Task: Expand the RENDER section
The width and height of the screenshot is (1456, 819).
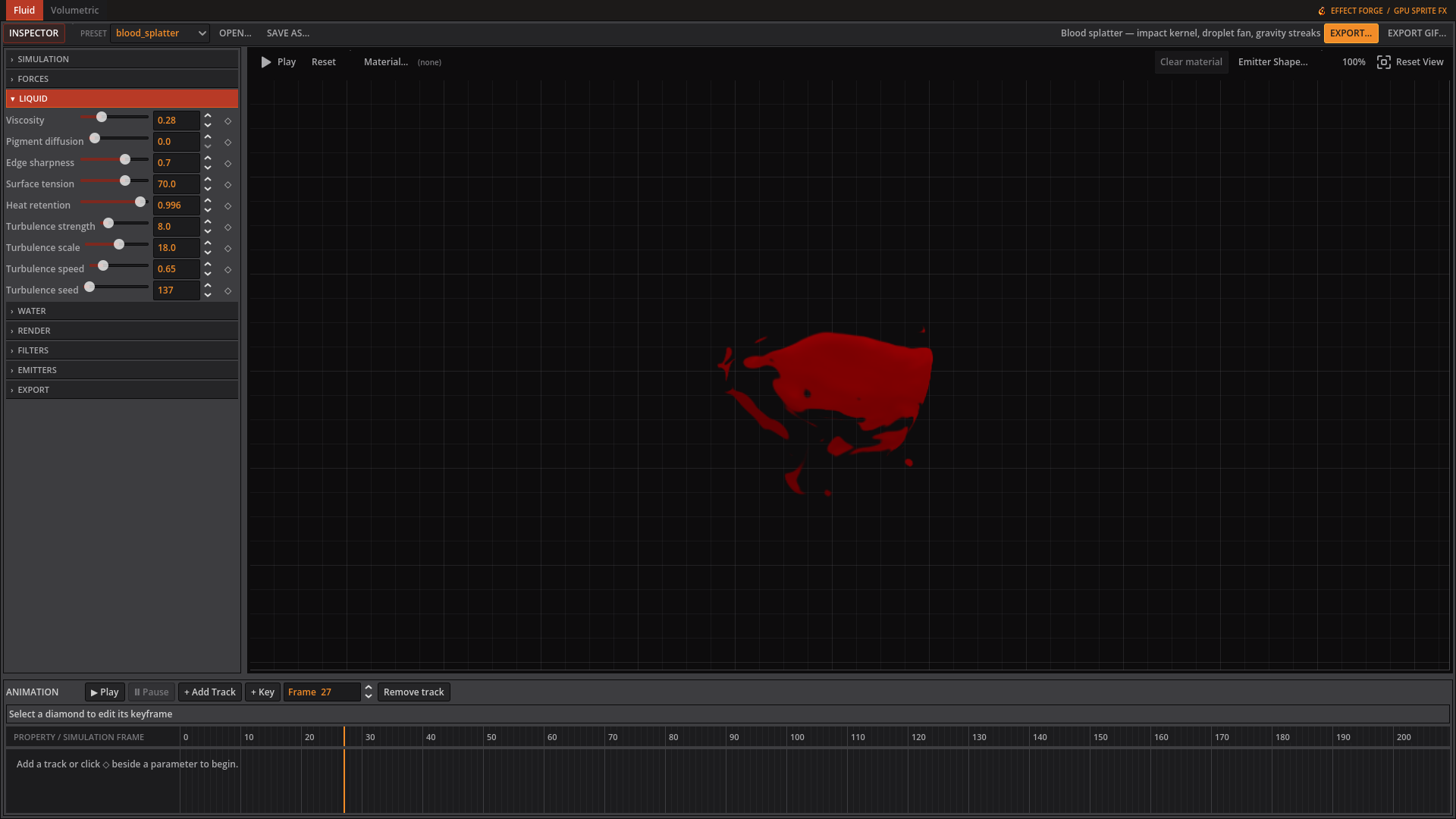Action: point(122,331)
